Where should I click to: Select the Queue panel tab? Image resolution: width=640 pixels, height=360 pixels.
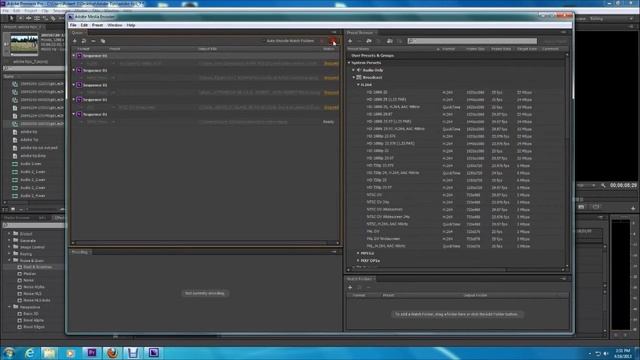77,32
